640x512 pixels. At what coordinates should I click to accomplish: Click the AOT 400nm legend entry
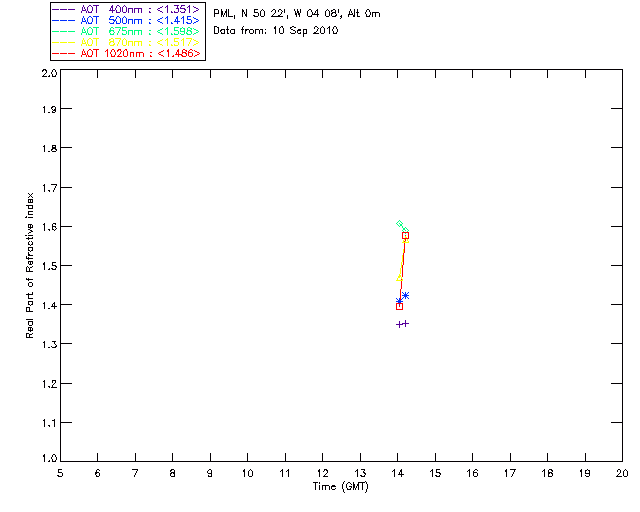click(126, 9)
